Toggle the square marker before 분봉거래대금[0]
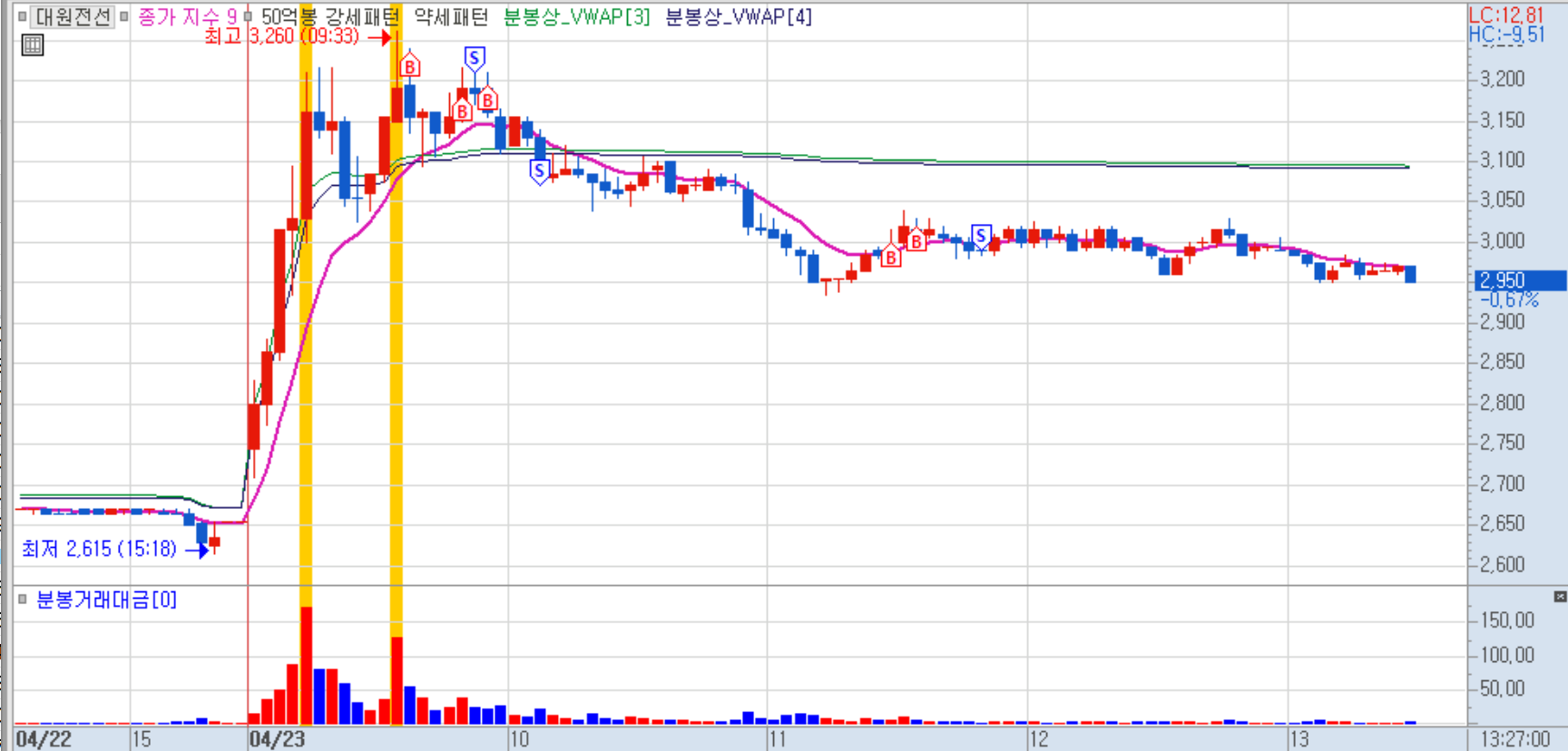1568x751 pixels. [23, 599]
